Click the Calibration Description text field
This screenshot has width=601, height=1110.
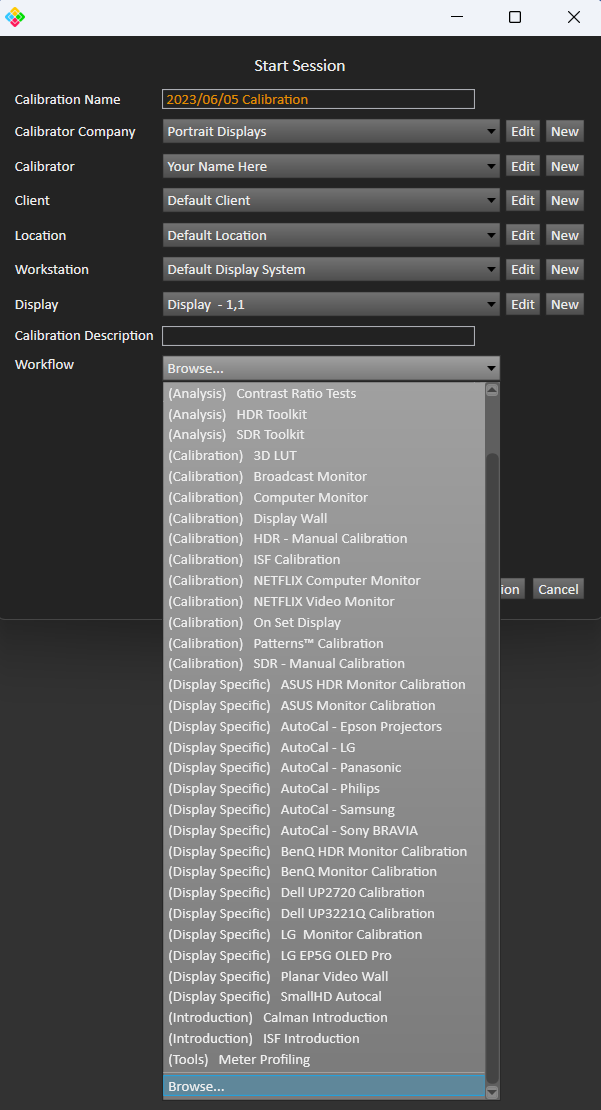pos(318,336)
